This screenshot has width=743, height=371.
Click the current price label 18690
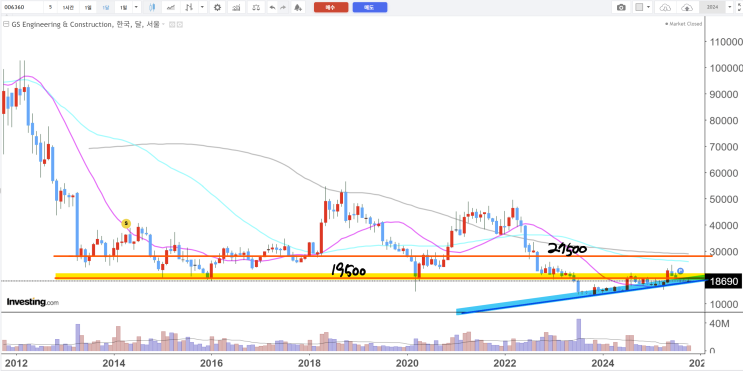tap(724, 281)
